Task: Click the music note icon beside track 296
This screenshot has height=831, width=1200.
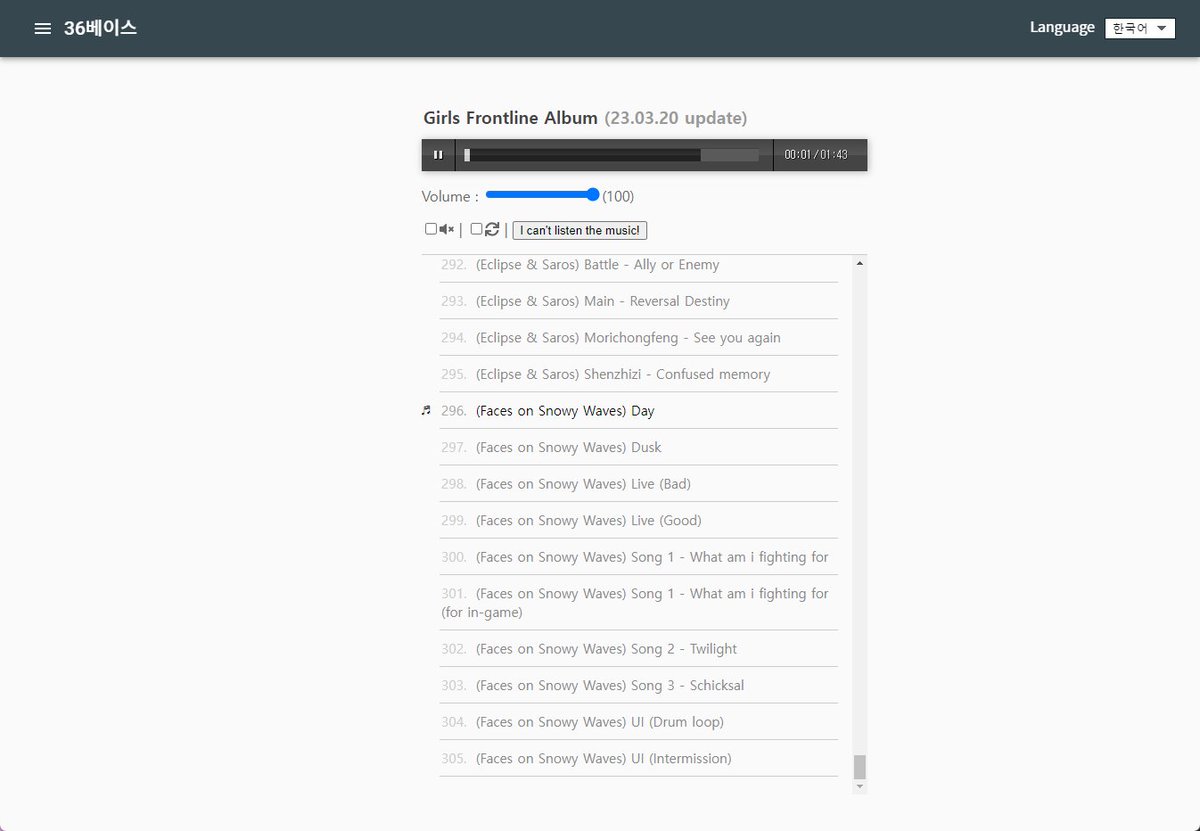Action: click(x=426, y=410)
